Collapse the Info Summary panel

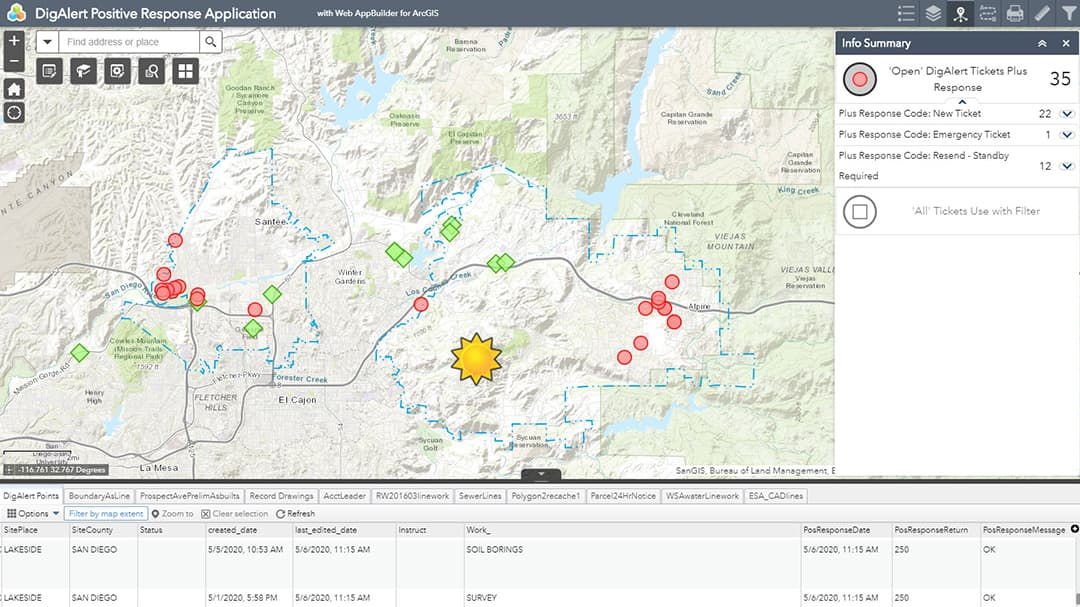[1043, 43]
